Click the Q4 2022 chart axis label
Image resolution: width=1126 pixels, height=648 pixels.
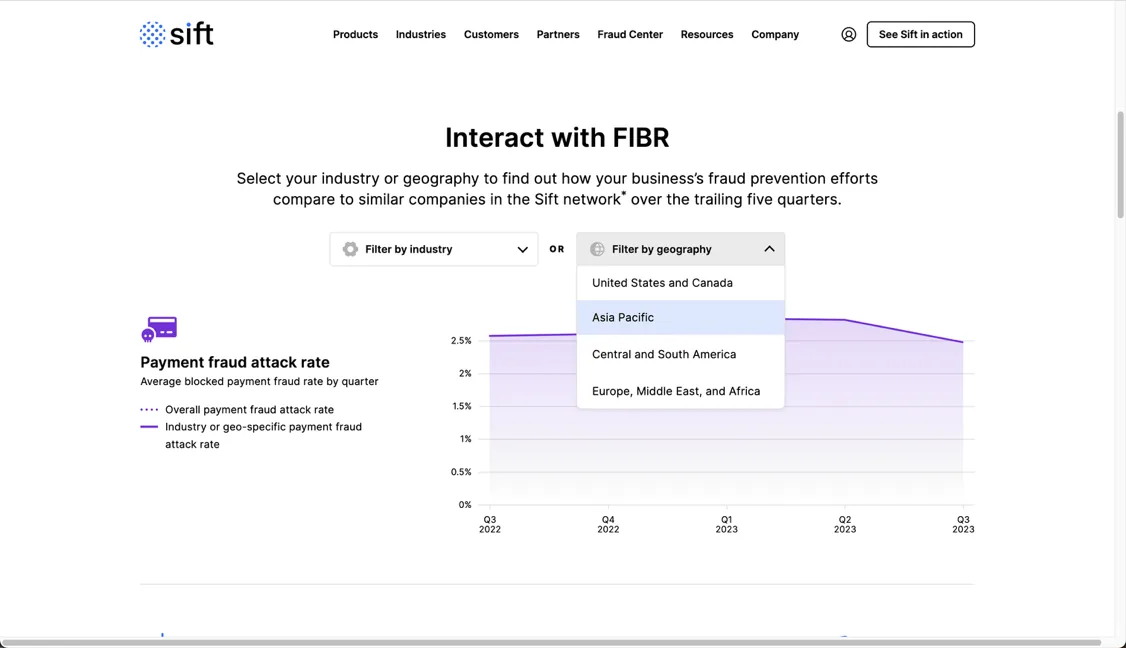pyautogui.click(x=608, y=524)
